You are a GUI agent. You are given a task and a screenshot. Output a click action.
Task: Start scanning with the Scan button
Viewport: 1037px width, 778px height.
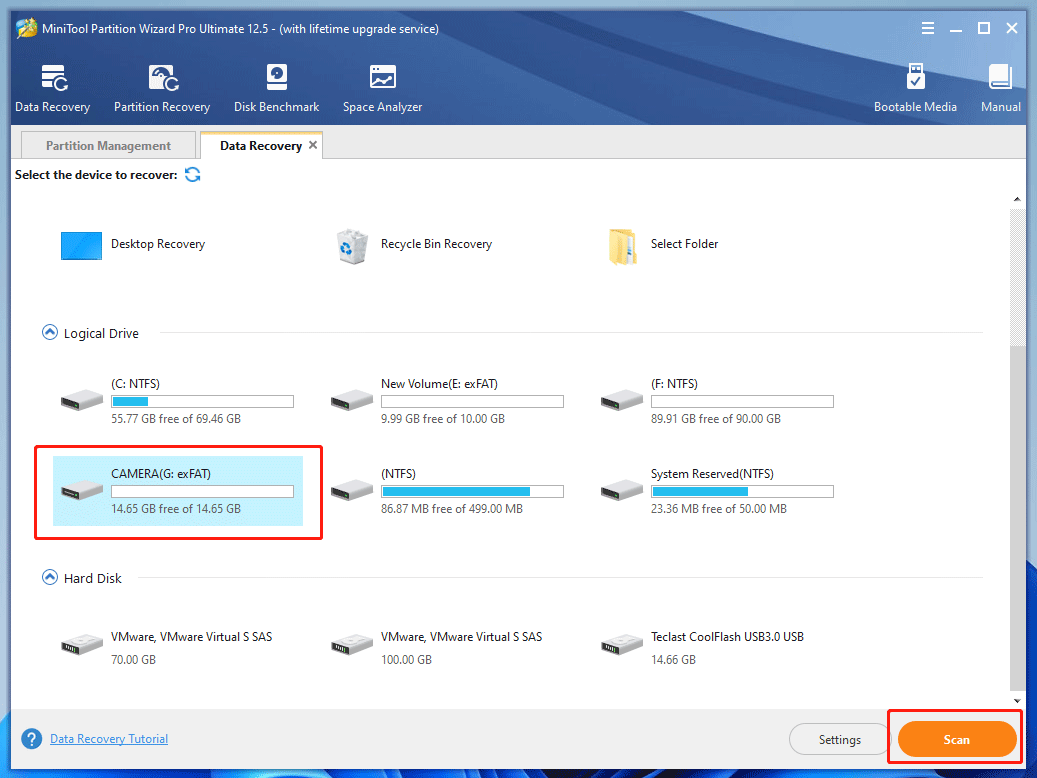(956, 739)
